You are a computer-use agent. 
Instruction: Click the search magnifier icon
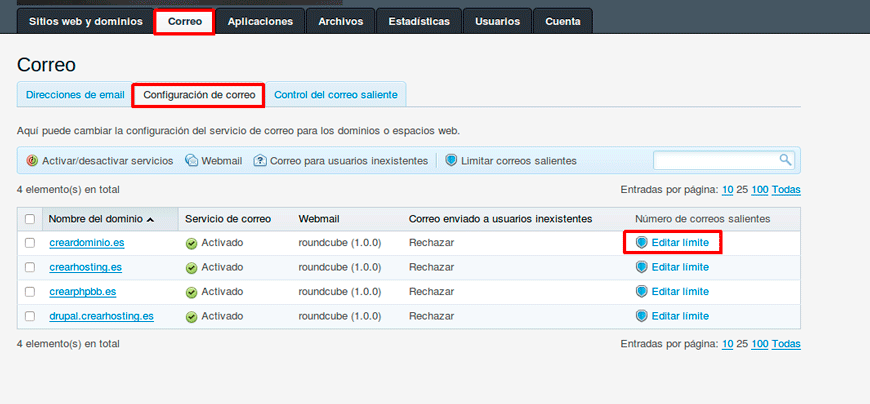click(786, 160)
